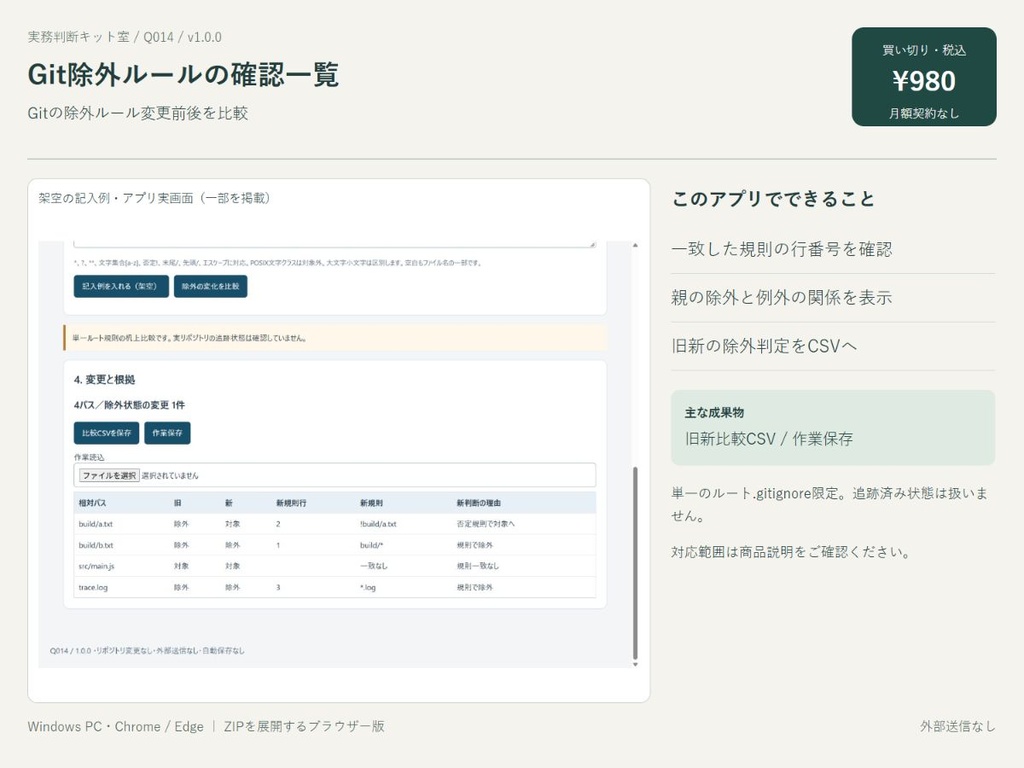This screenshot has width=1024, height=768.
Task: Click the 外部送信なし footer text
Action: pos(958,726)
